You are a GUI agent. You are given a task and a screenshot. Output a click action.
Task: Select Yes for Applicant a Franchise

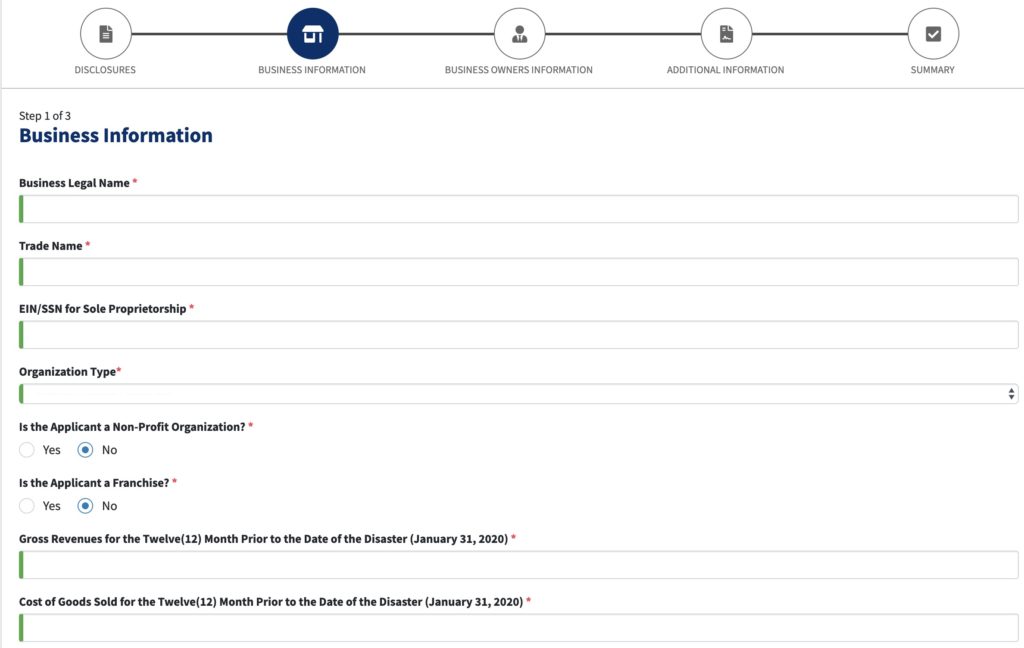[x=27, y=506]
